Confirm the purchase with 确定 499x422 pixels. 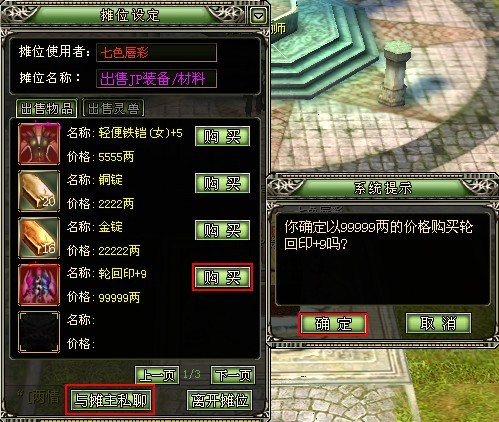coord(333,323)
